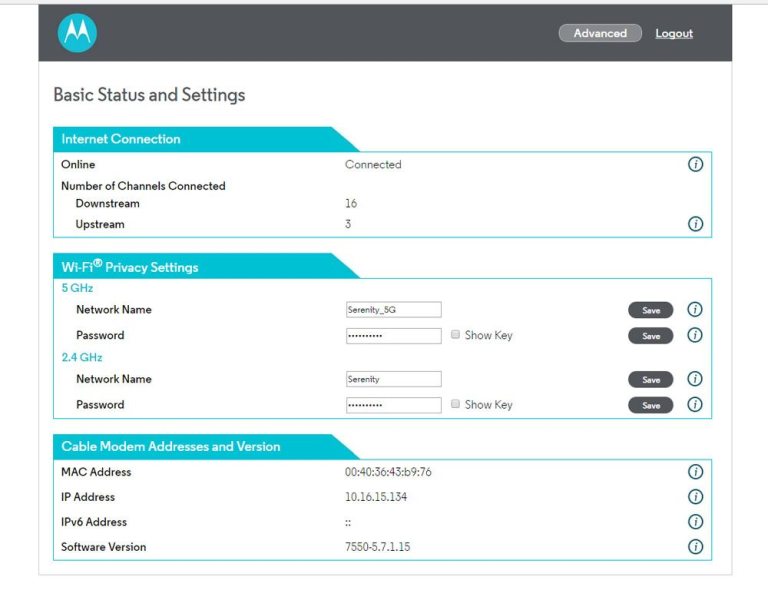
Task: Switch to the Advanced settings page
Action: tap(600, 33)
